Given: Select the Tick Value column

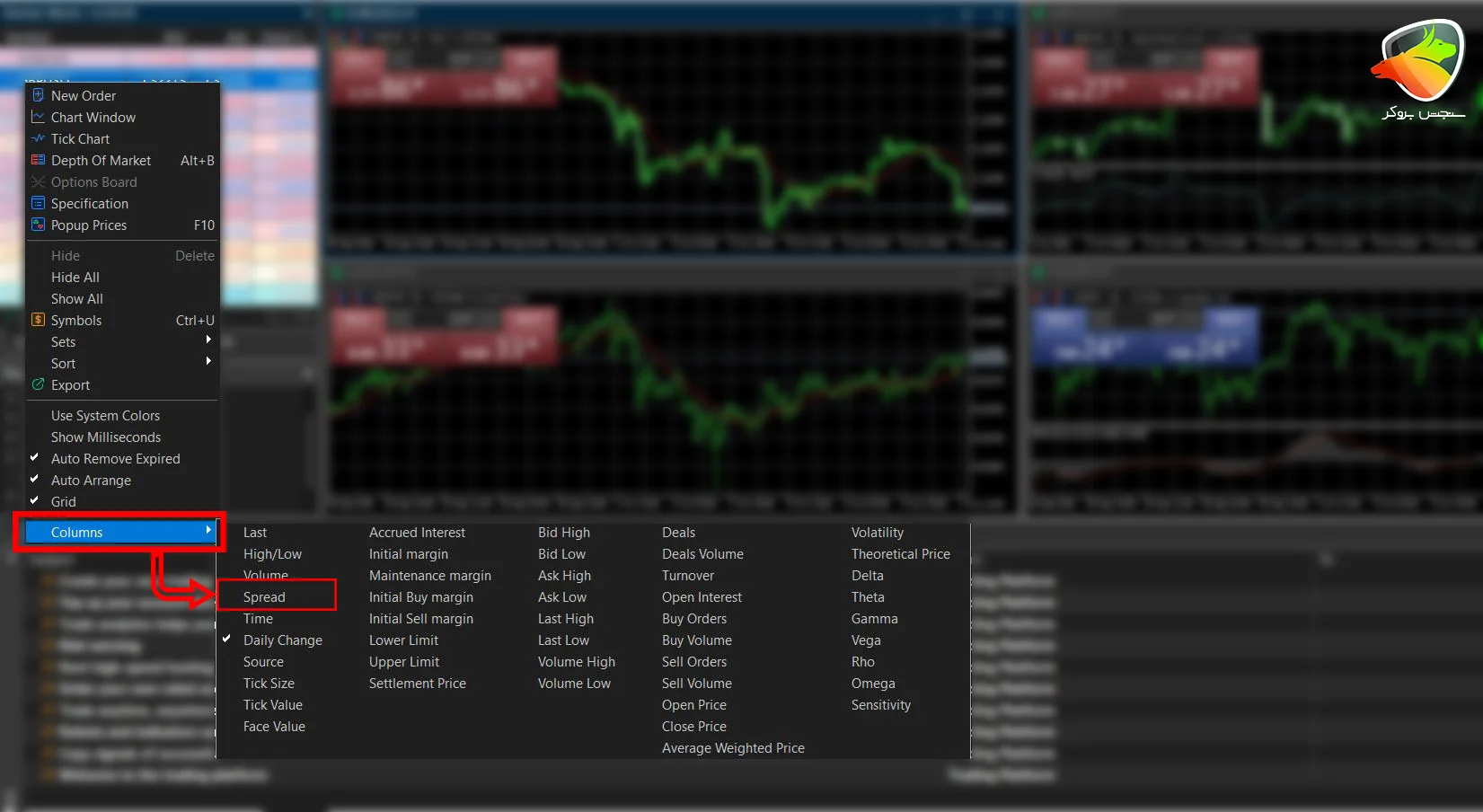Looking at the screenshot, I should coord(273,704).
